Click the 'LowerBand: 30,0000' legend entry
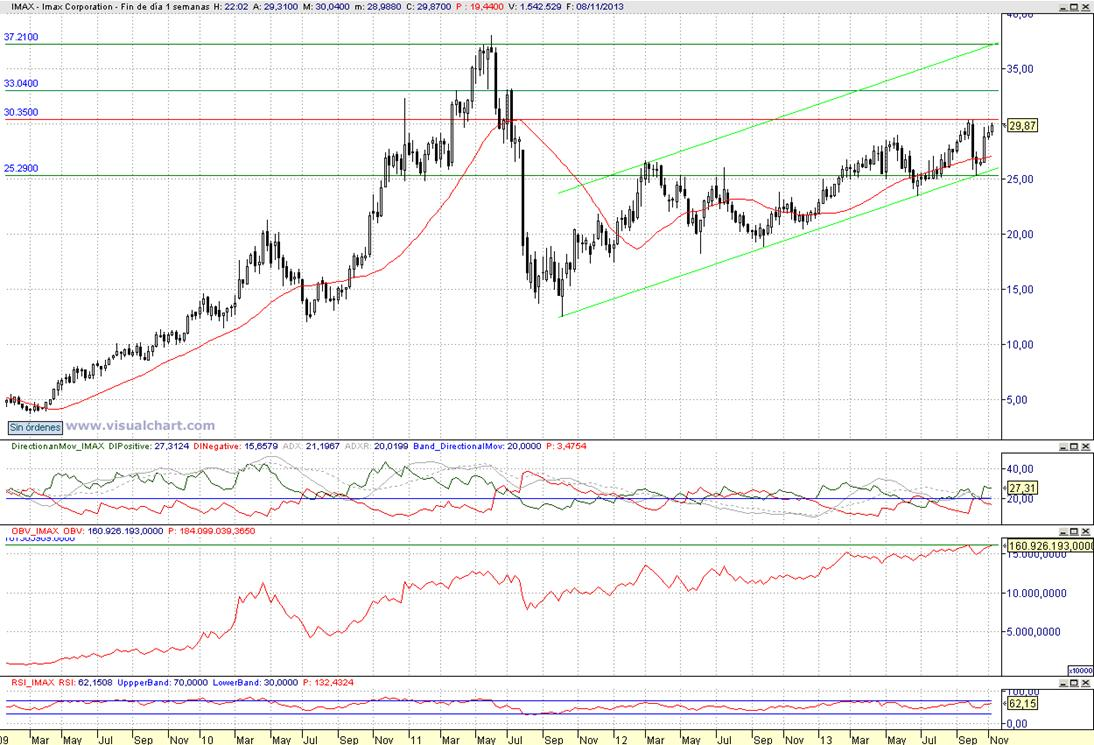1094x745 pixels. pyautogui.click(x=255, y=682)
